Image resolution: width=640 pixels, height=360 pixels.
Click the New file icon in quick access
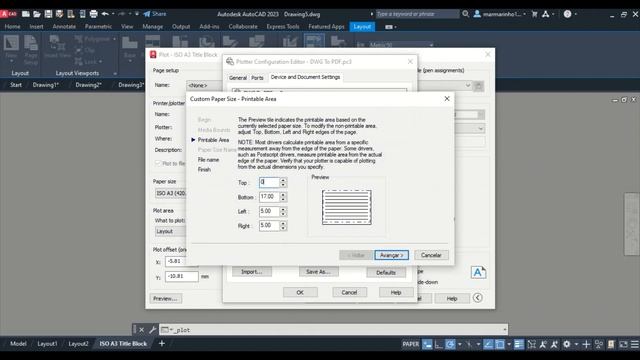click(26, 14)
